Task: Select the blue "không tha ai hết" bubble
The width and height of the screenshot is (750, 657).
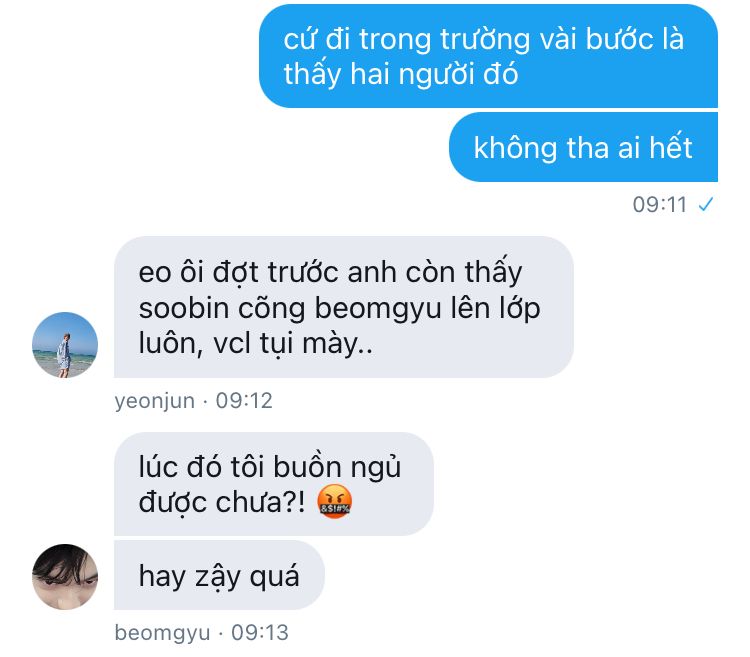Action: point(583,147)
